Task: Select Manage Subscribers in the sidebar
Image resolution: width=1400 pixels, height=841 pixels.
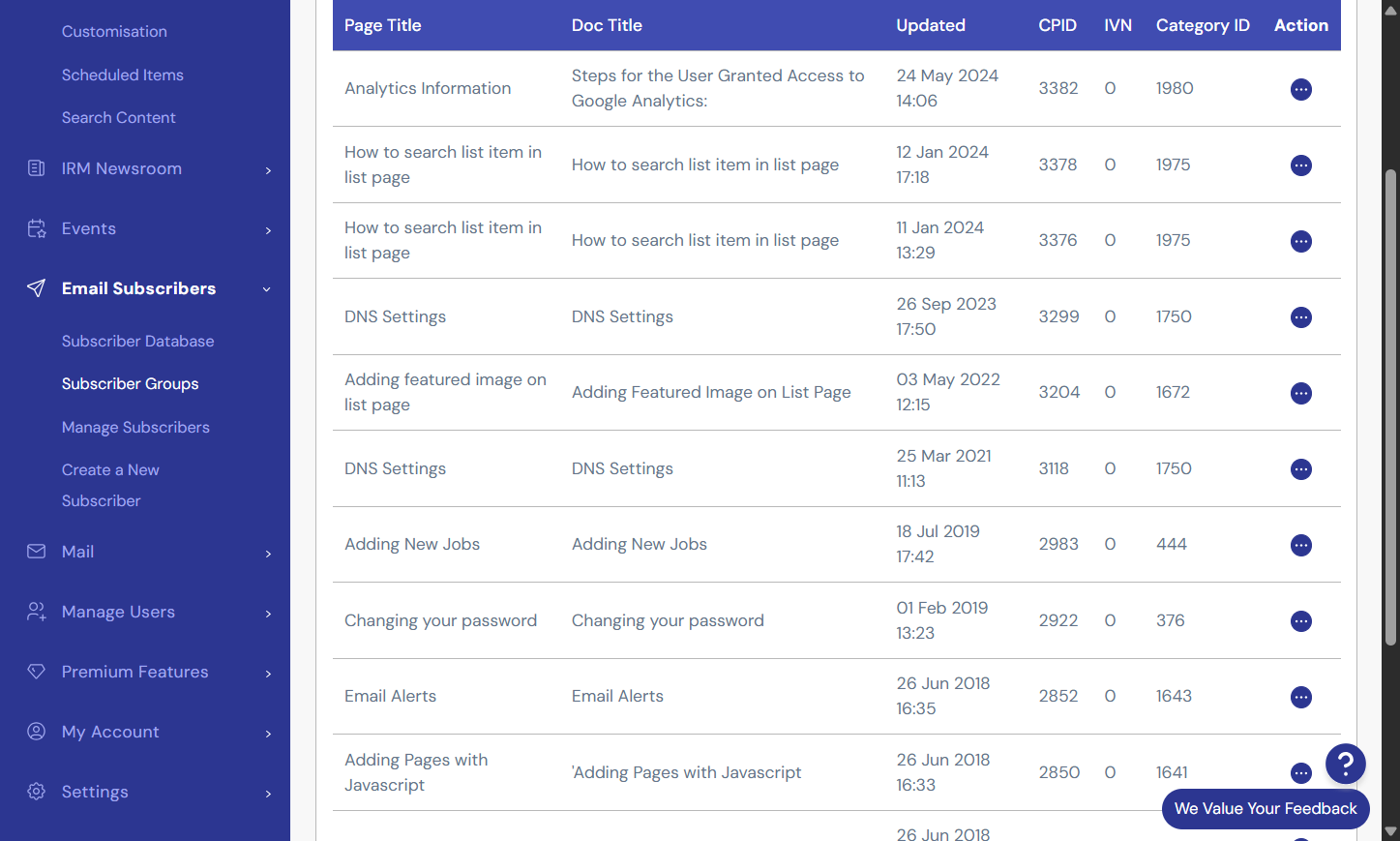Action: (135, 427)
